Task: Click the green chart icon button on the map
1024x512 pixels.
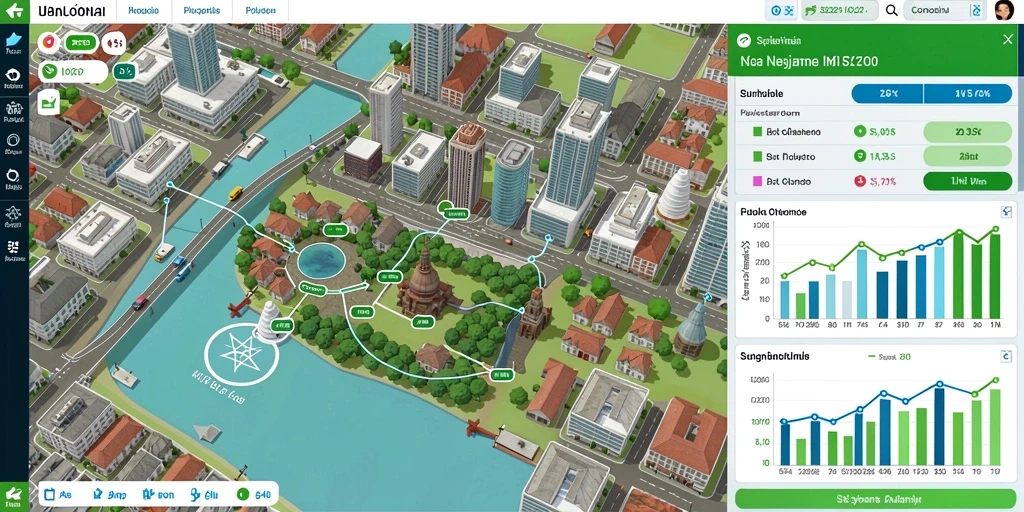Action: point(48,103)
